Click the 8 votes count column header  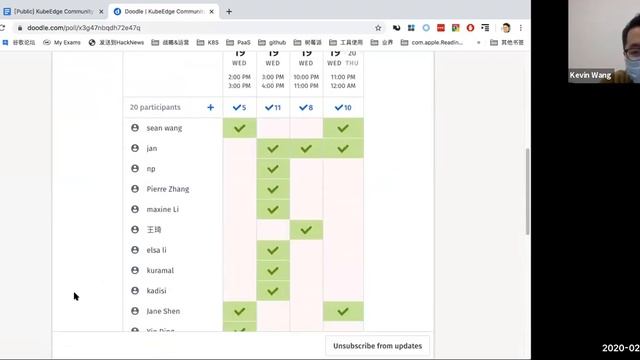[x=306, y=108]
